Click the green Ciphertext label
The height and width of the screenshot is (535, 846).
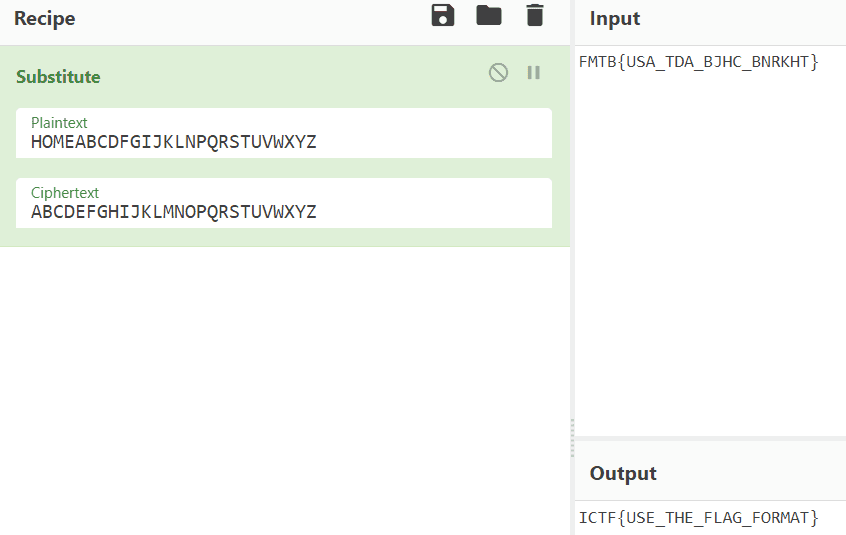point(65,192)
